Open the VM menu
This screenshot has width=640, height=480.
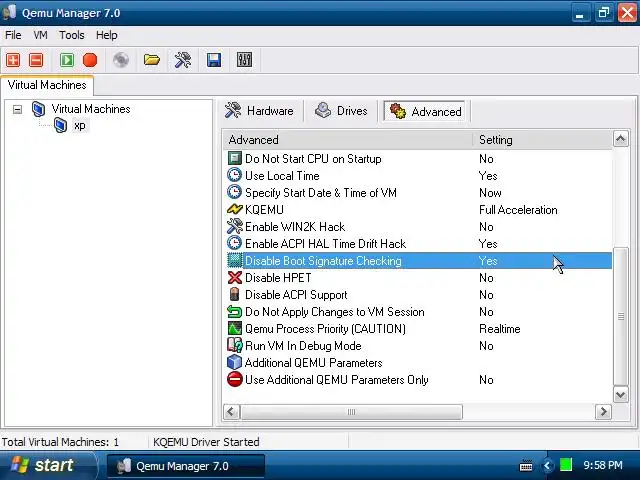(x=40, y=36)
